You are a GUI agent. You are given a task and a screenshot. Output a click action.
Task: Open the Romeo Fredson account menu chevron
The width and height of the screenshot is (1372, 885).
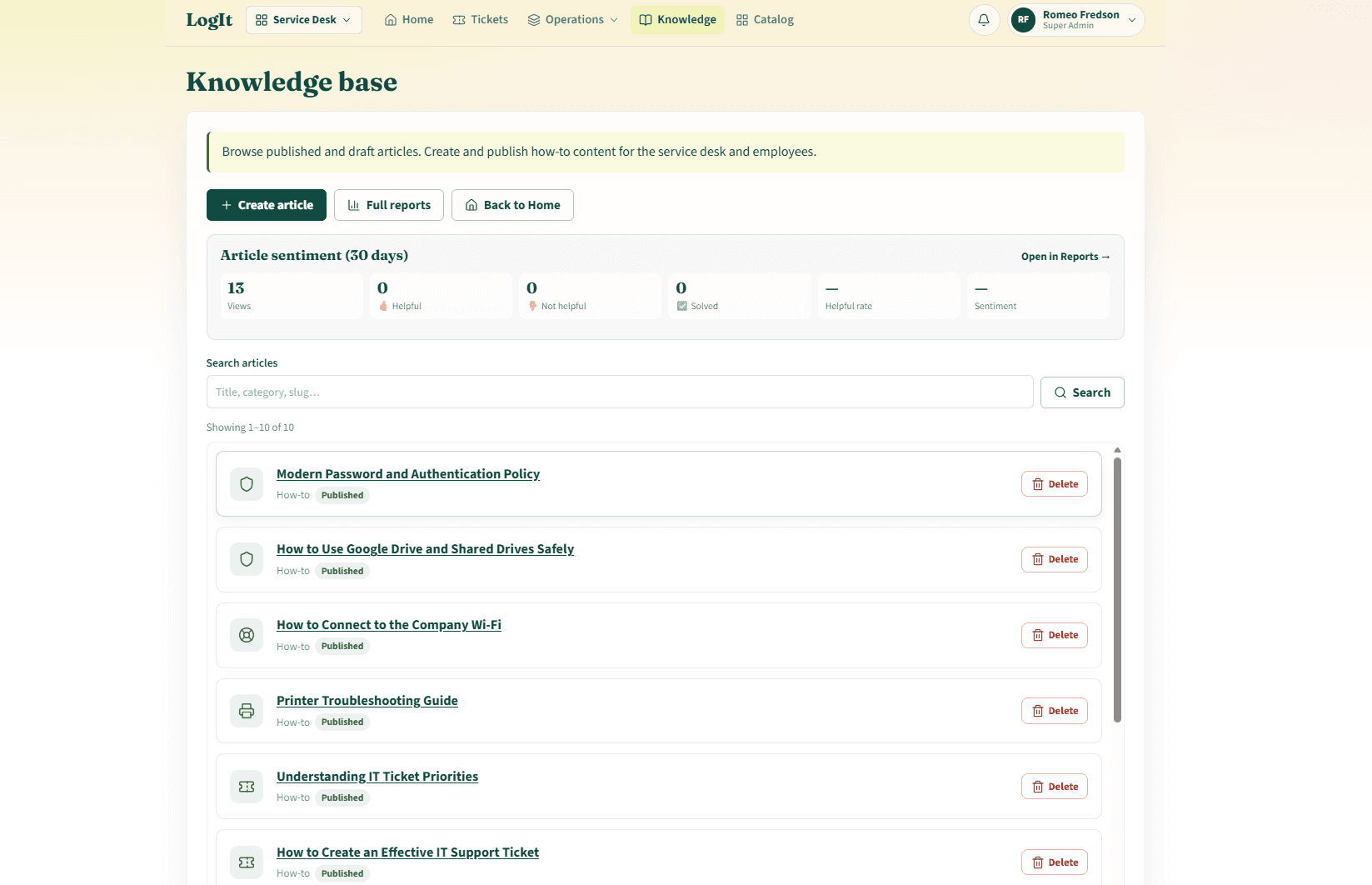pos(1132,20)
